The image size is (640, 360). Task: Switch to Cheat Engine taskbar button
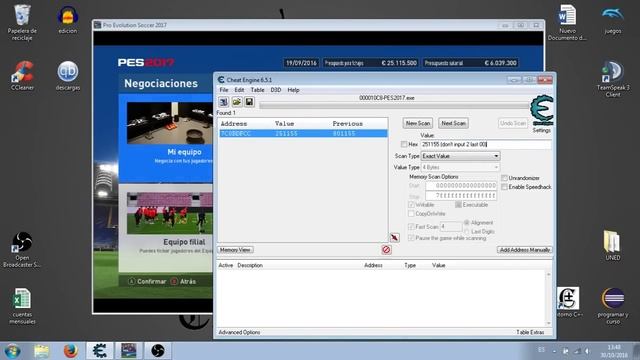click(100, 351)
